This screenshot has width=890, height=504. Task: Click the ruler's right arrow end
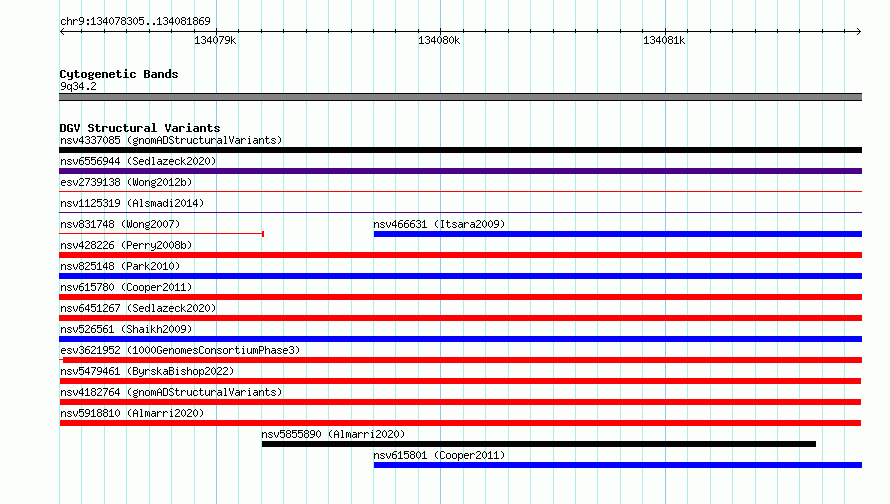[x=858, y=31]
